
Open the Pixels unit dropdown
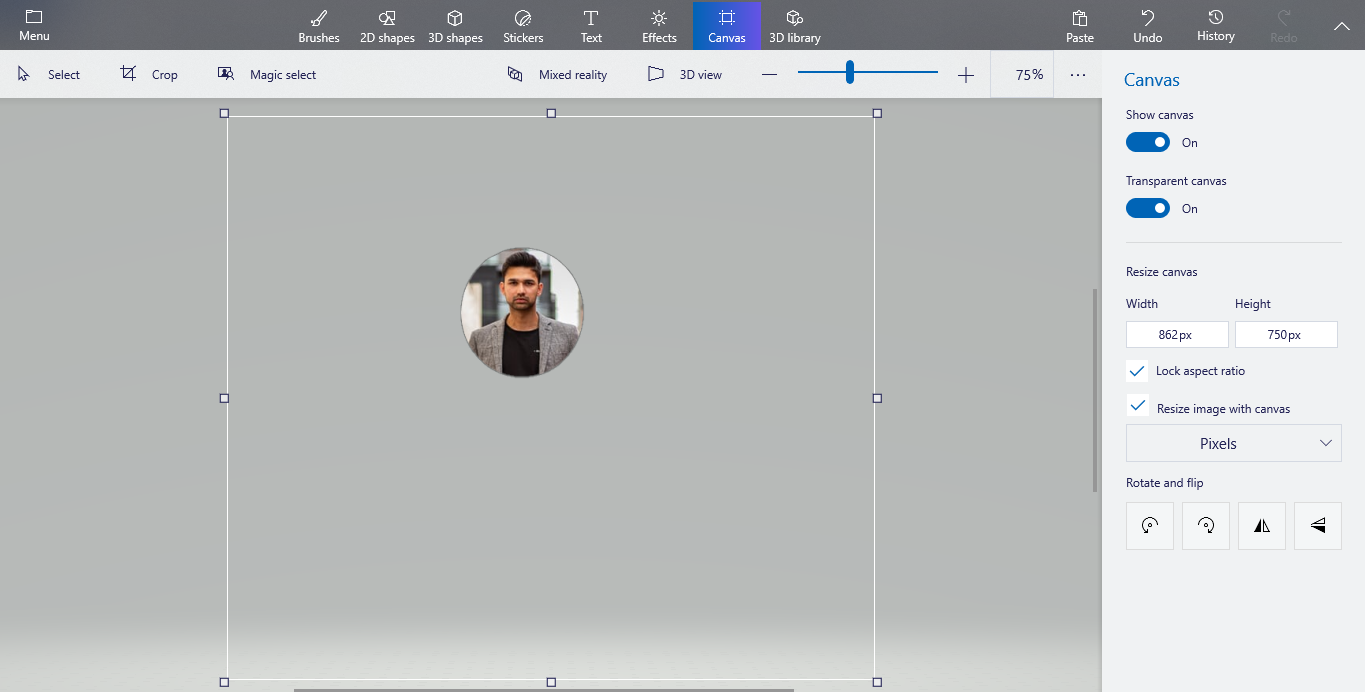(x=1233, y=442)
